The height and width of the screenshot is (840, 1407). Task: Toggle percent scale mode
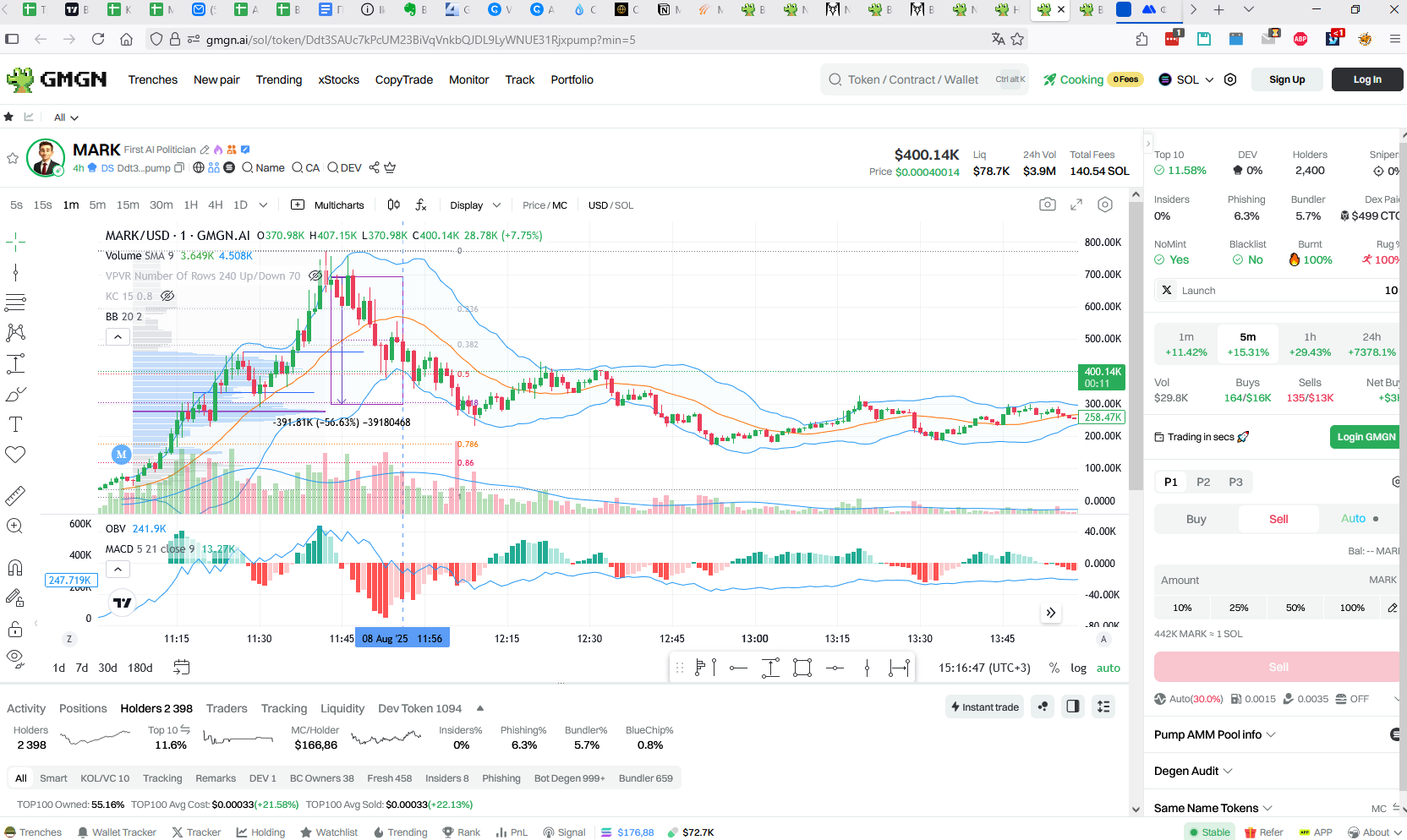point(1054,668)
